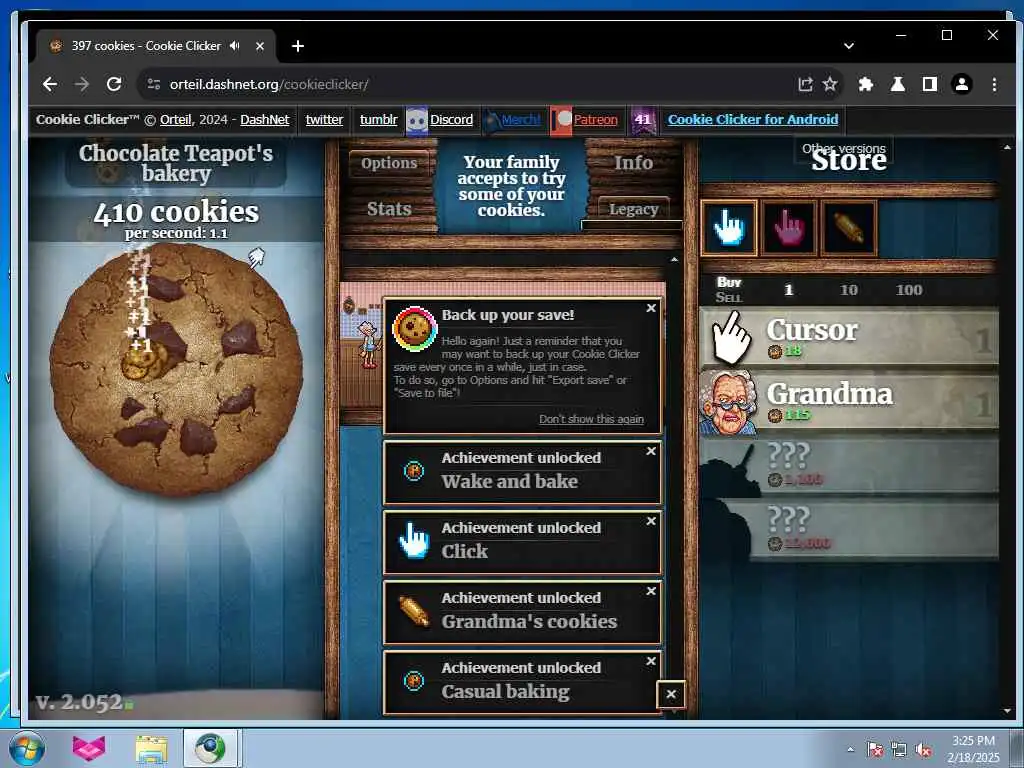The height and width of the screenshot is (768, 1024).
Task: Open the Windows Start menu
Action: (27, 748)
